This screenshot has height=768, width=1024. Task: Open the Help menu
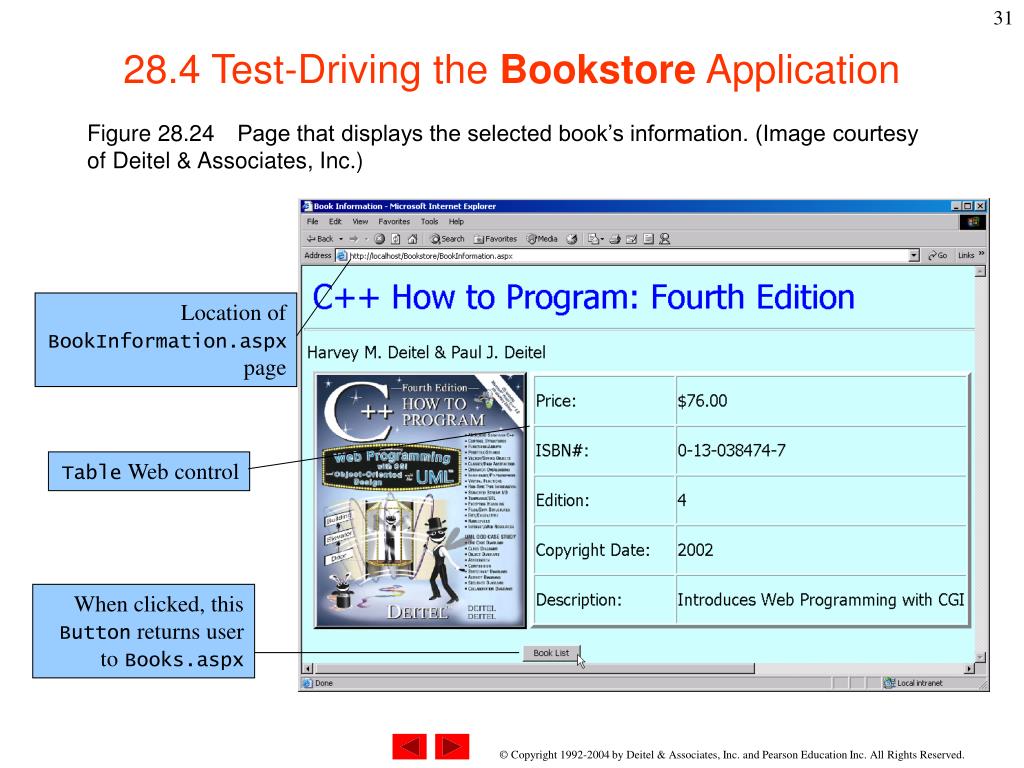coord(456,221)
